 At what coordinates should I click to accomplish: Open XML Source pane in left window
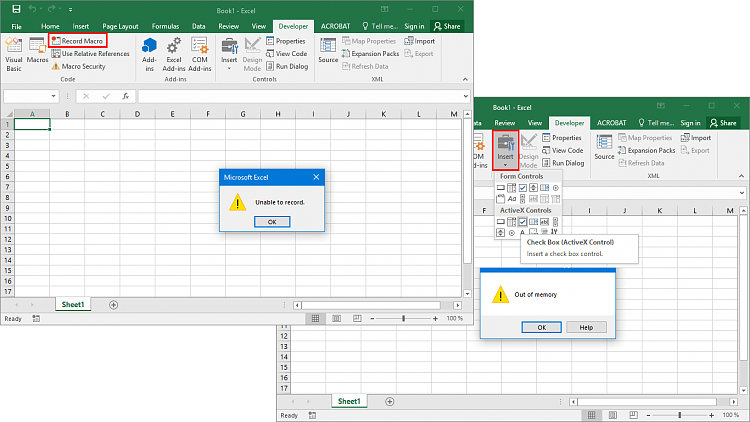point(328,51)
